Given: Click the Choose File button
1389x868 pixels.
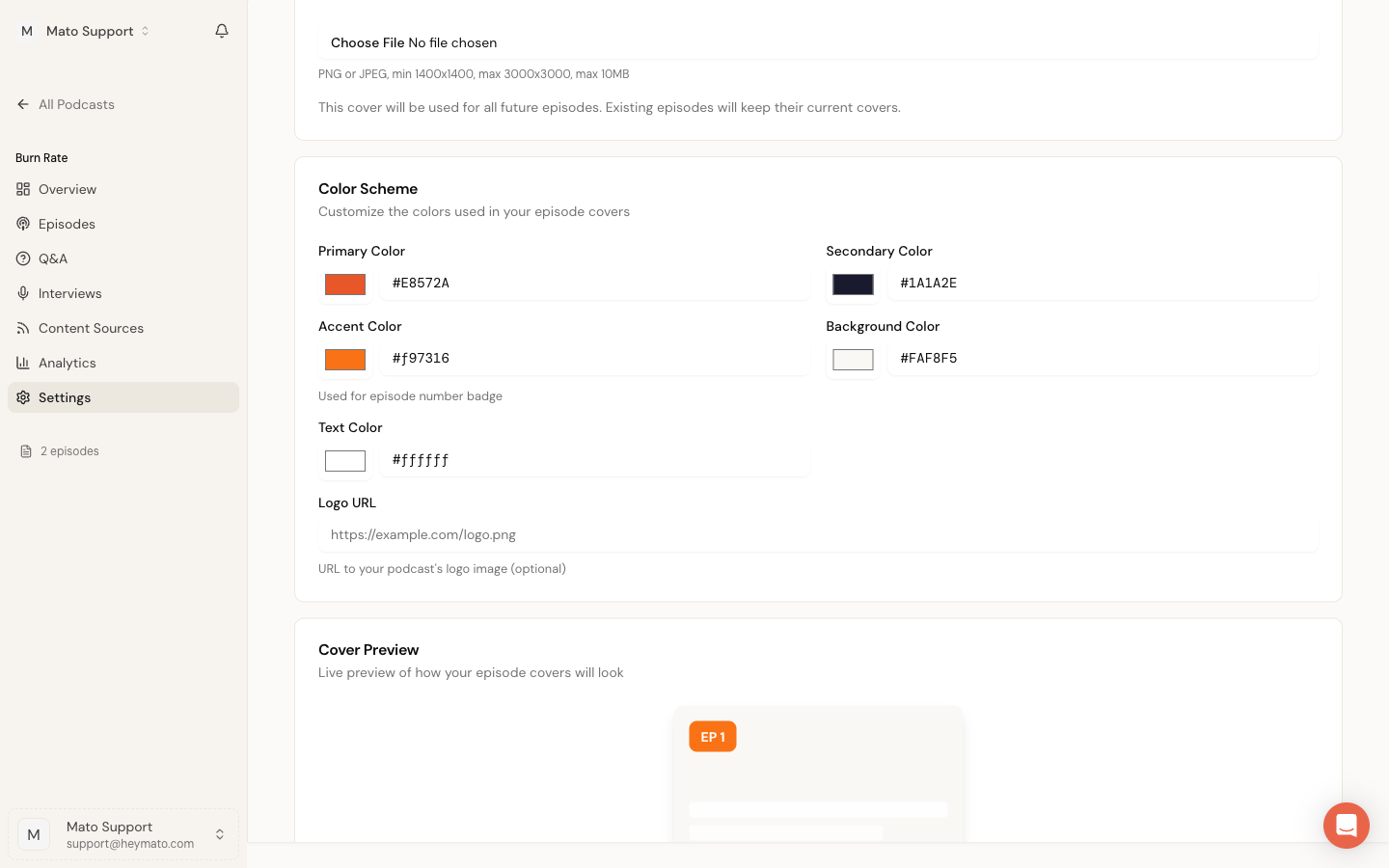Looking at the screenshot, I should 368,42.
